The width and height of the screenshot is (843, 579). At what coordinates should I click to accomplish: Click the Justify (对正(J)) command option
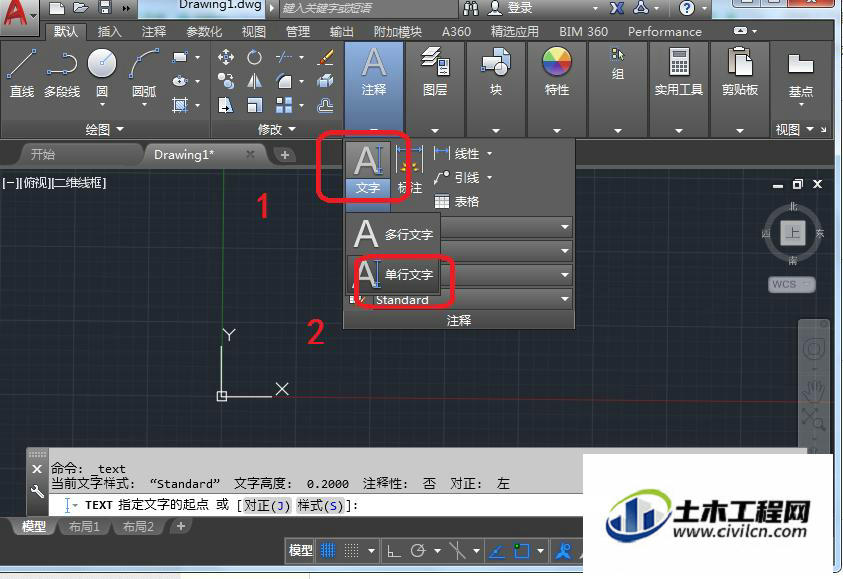[267, 506]
